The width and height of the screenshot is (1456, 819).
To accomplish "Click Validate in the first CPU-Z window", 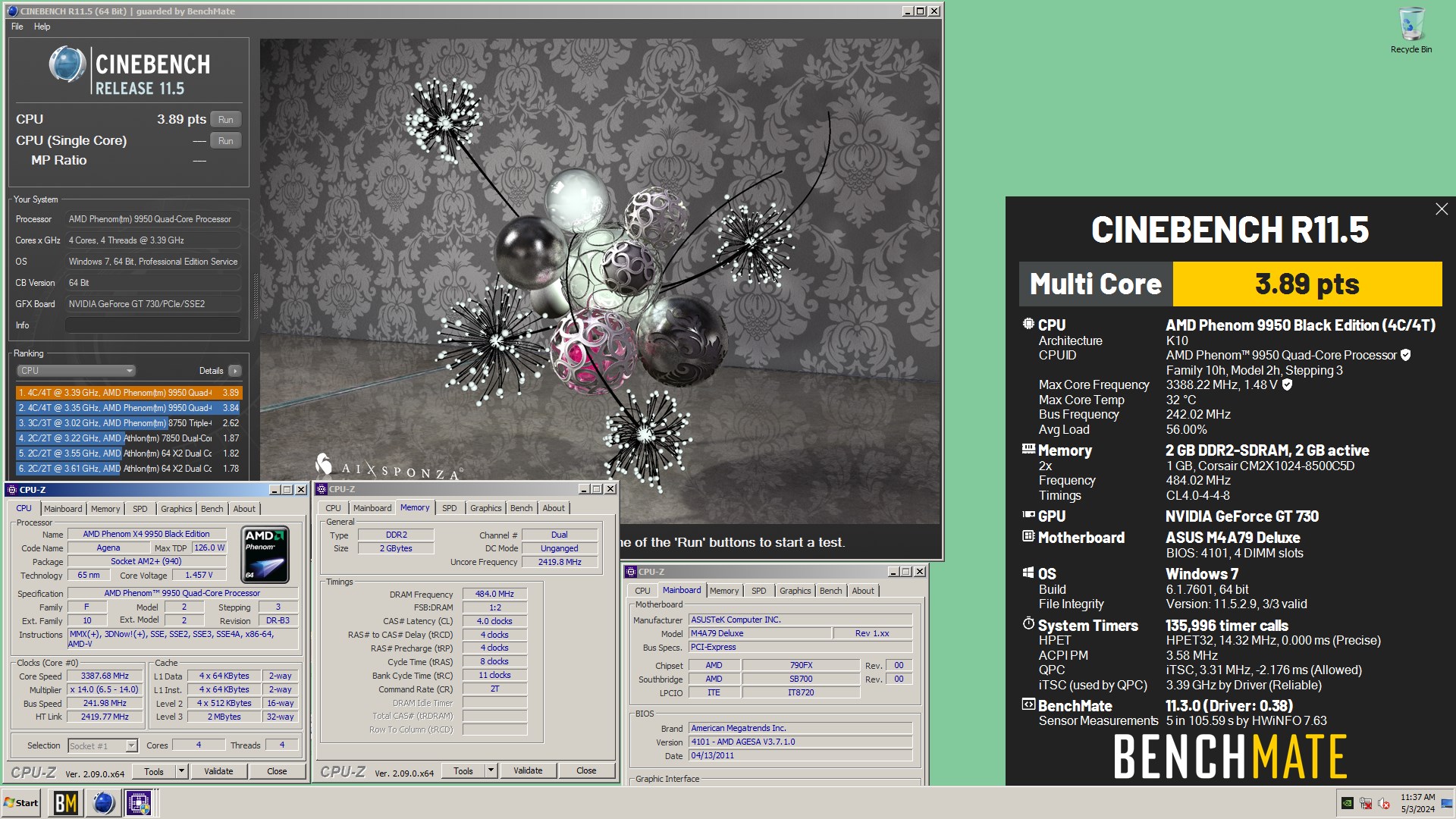I will pyautogui.click(x=218, y=771).
